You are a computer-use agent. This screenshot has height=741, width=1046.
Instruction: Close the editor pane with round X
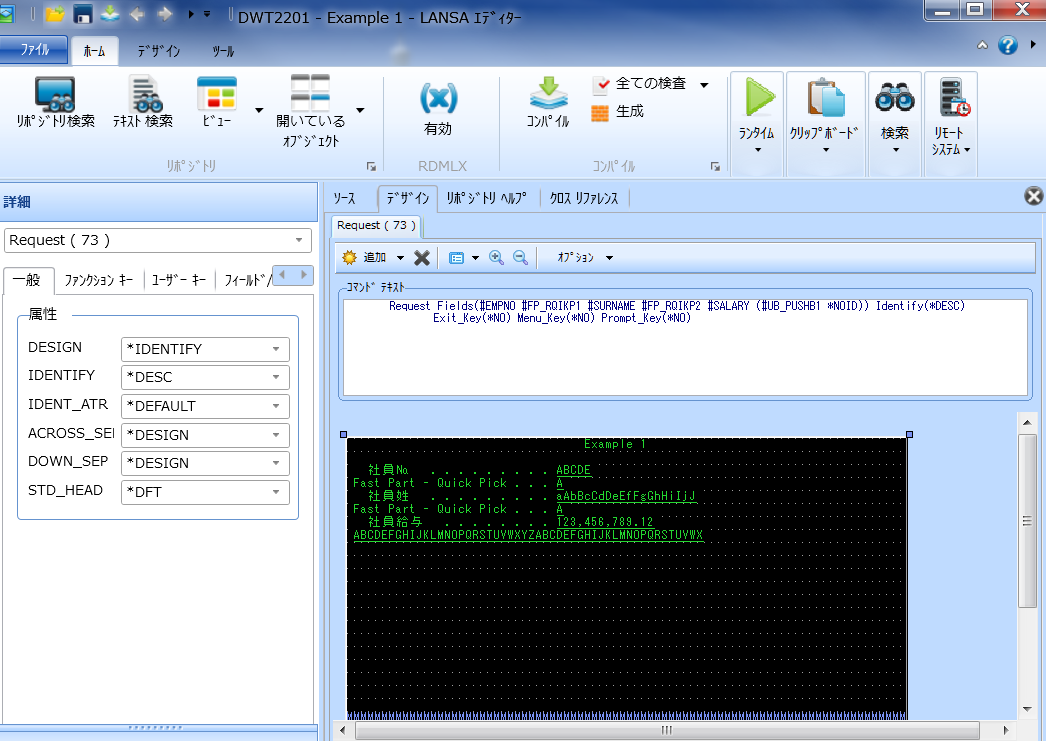tap(1033, 196)
